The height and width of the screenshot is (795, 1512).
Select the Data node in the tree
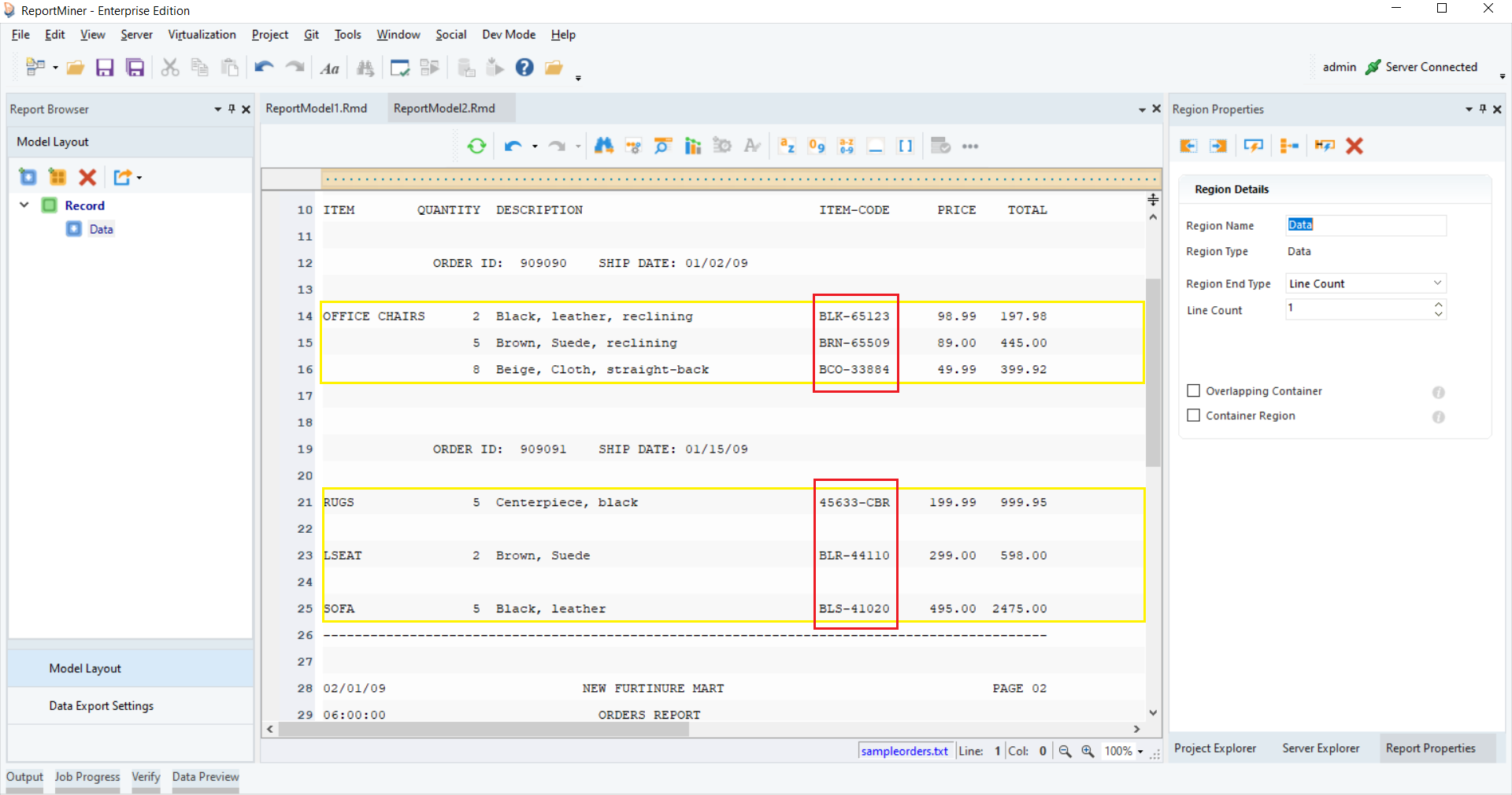101,229
